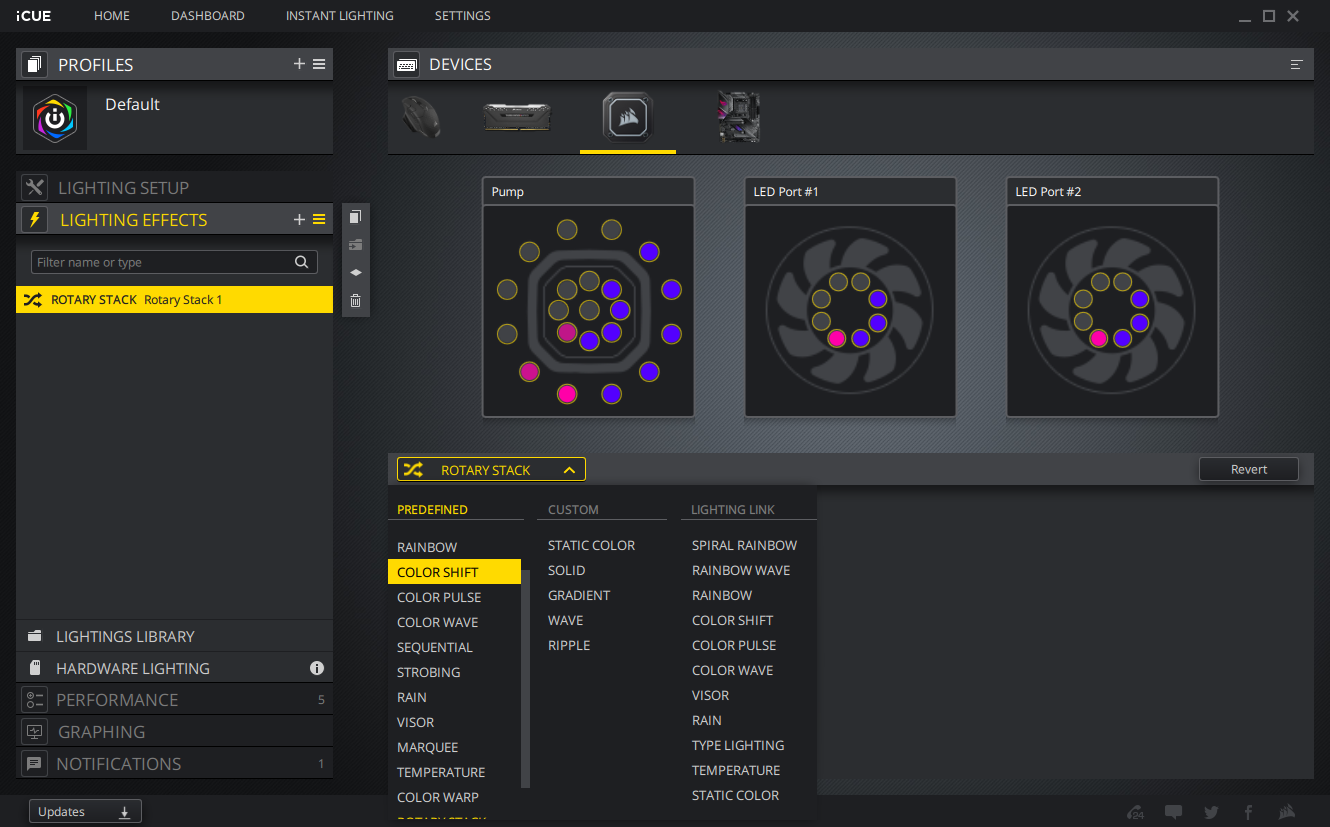Viewport: 1330px width, 827px height.
Task: Add a new profile with plus icon
Action: [x=299, y=64]
